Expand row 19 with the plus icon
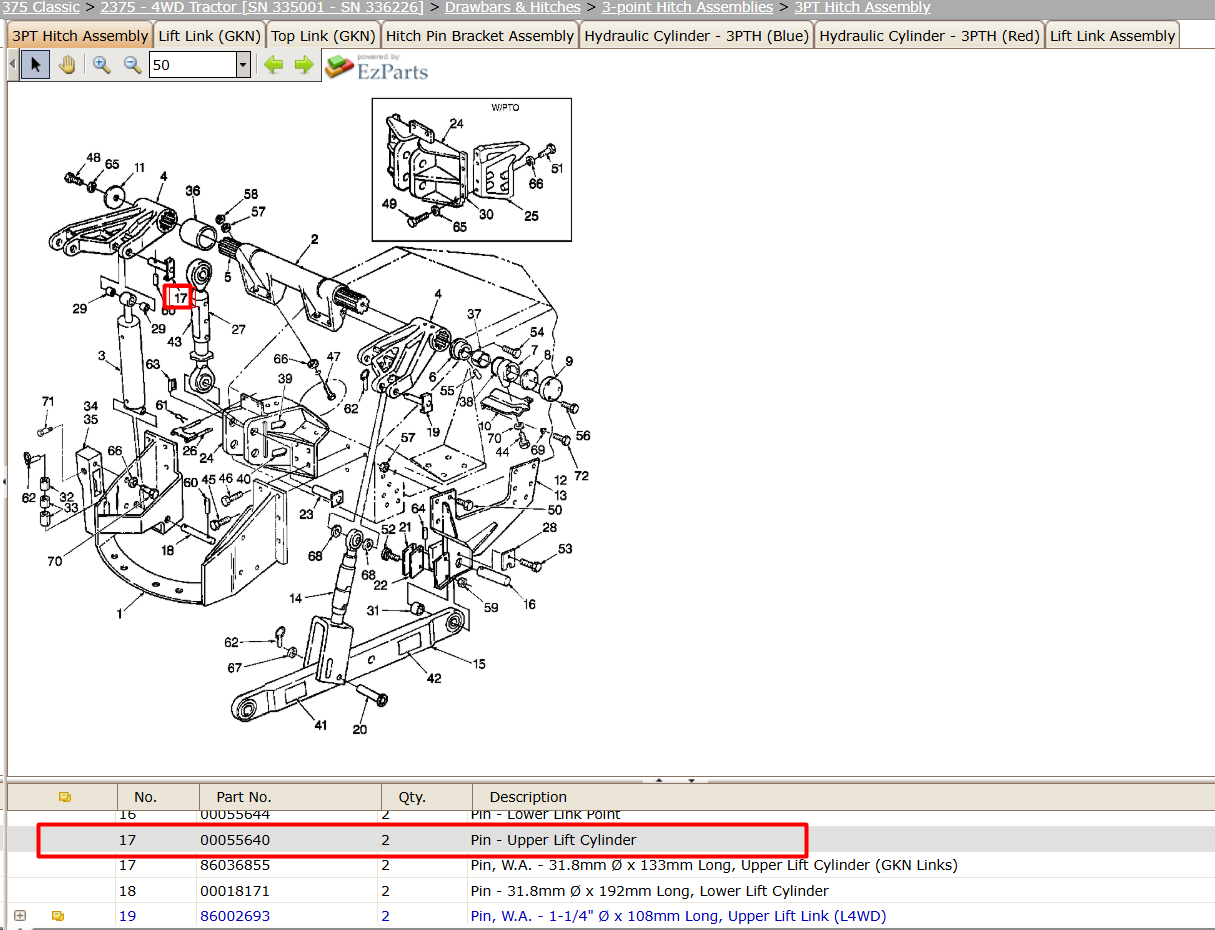 click(19, 916)
